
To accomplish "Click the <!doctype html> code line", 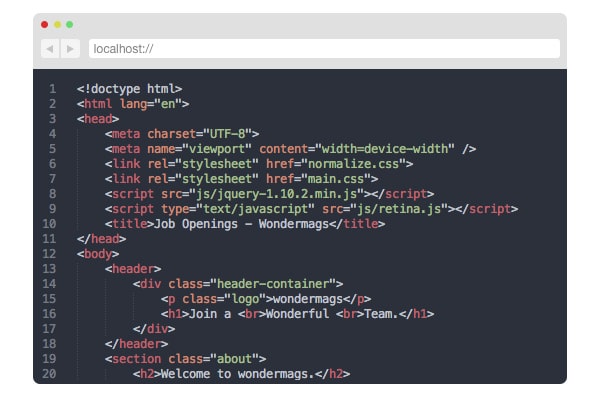I will pyautogui.click(x=129, y=89).
